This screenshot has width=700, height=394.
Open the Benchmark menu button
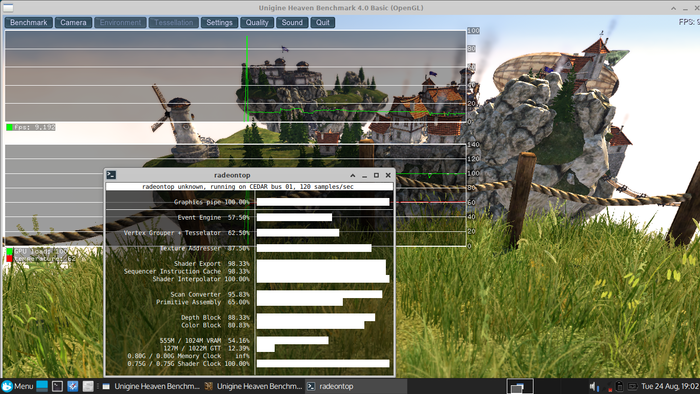tap(29, 22)
